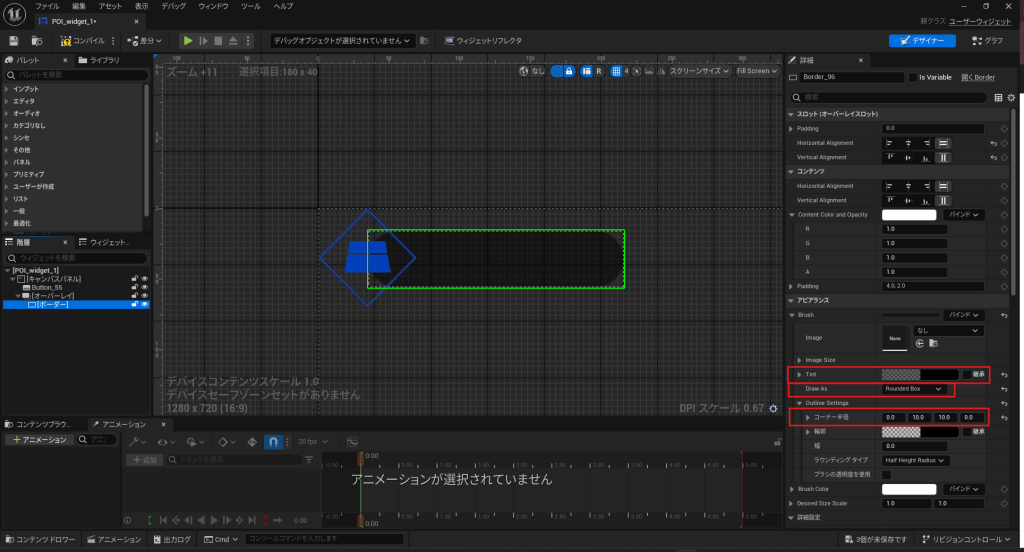Open the Draw As Rounded Box dropdown
Screen dimensions: 1024x552
(x=913, y=388)
